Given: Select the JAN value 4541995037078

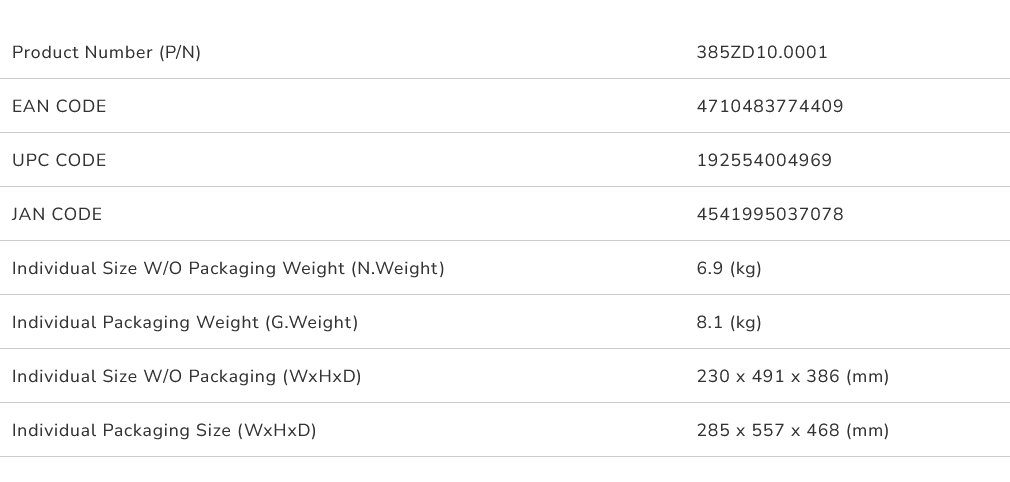Looking at the screenshot, I should coord(769,215).
